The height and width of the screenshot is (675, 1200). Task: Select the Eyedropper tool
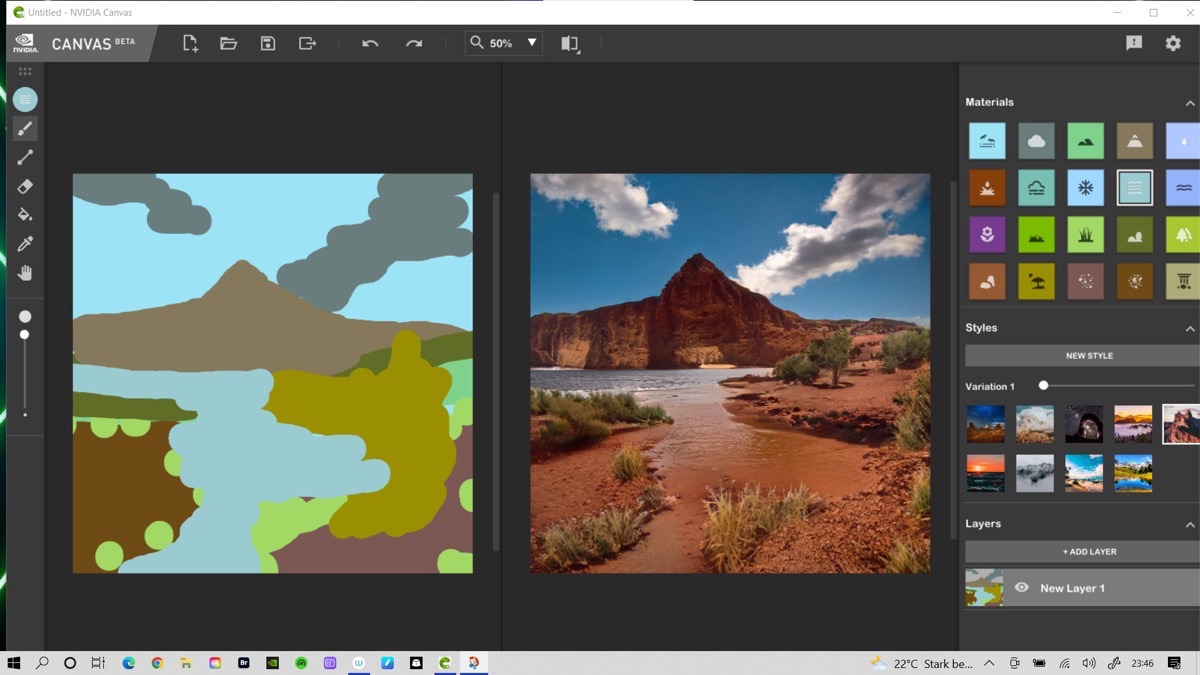click(25, 244)
